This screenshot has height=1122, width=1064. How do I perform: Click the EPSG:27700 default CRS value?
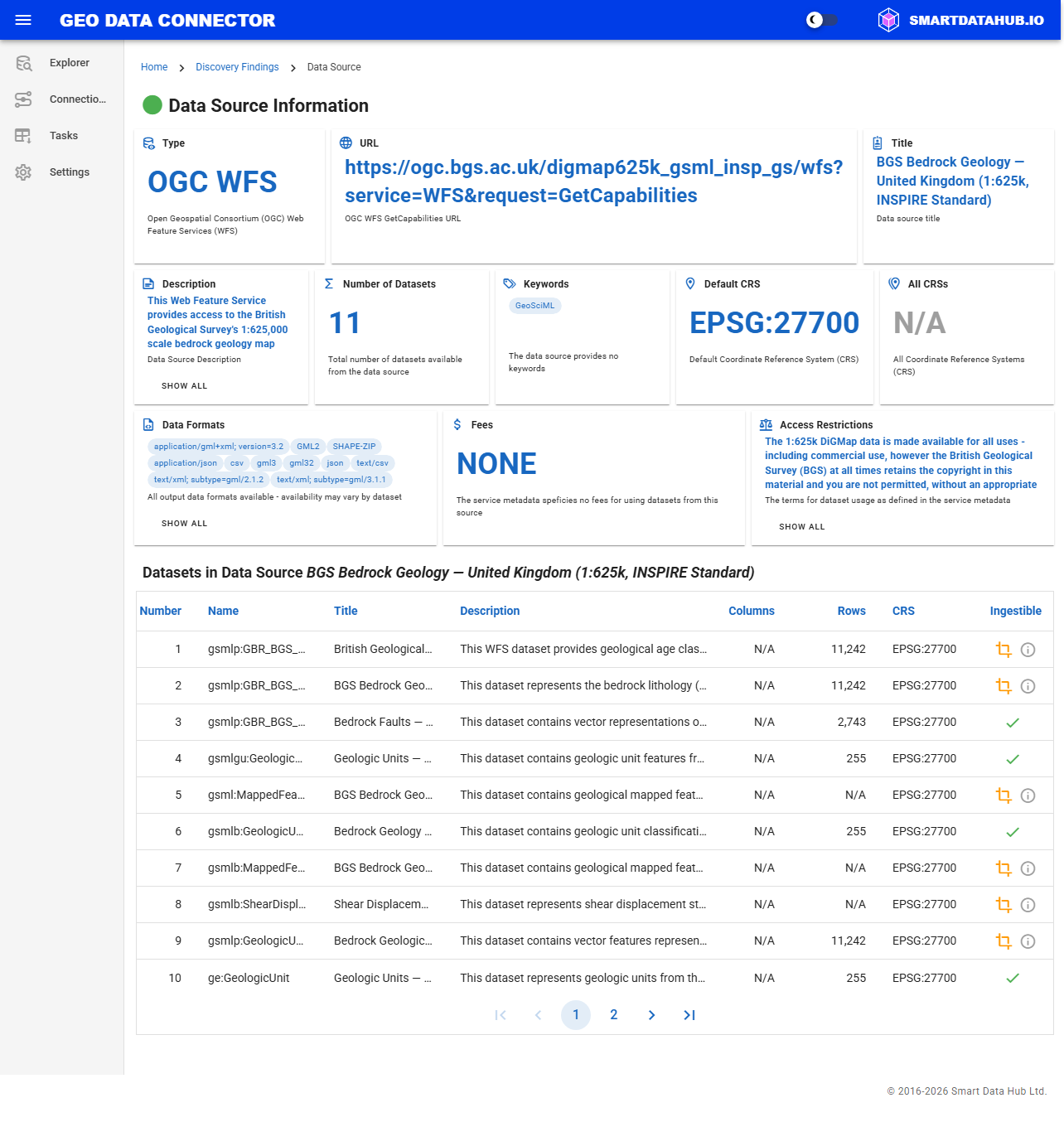(x=774, y=323)
